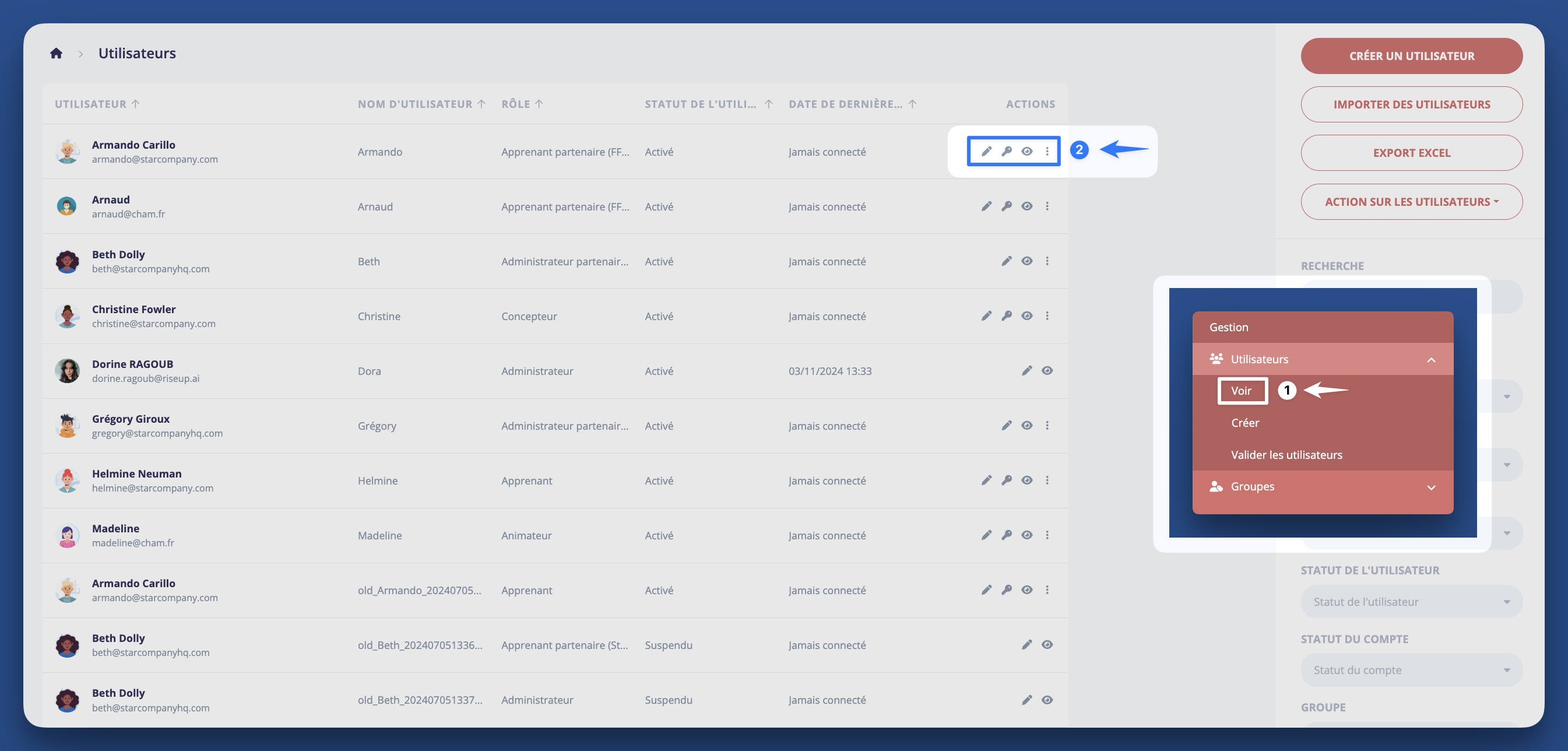Sort table by Rôle column
Screen dimensions: 1568x751
pyautogui.click(x=522, y=104)
